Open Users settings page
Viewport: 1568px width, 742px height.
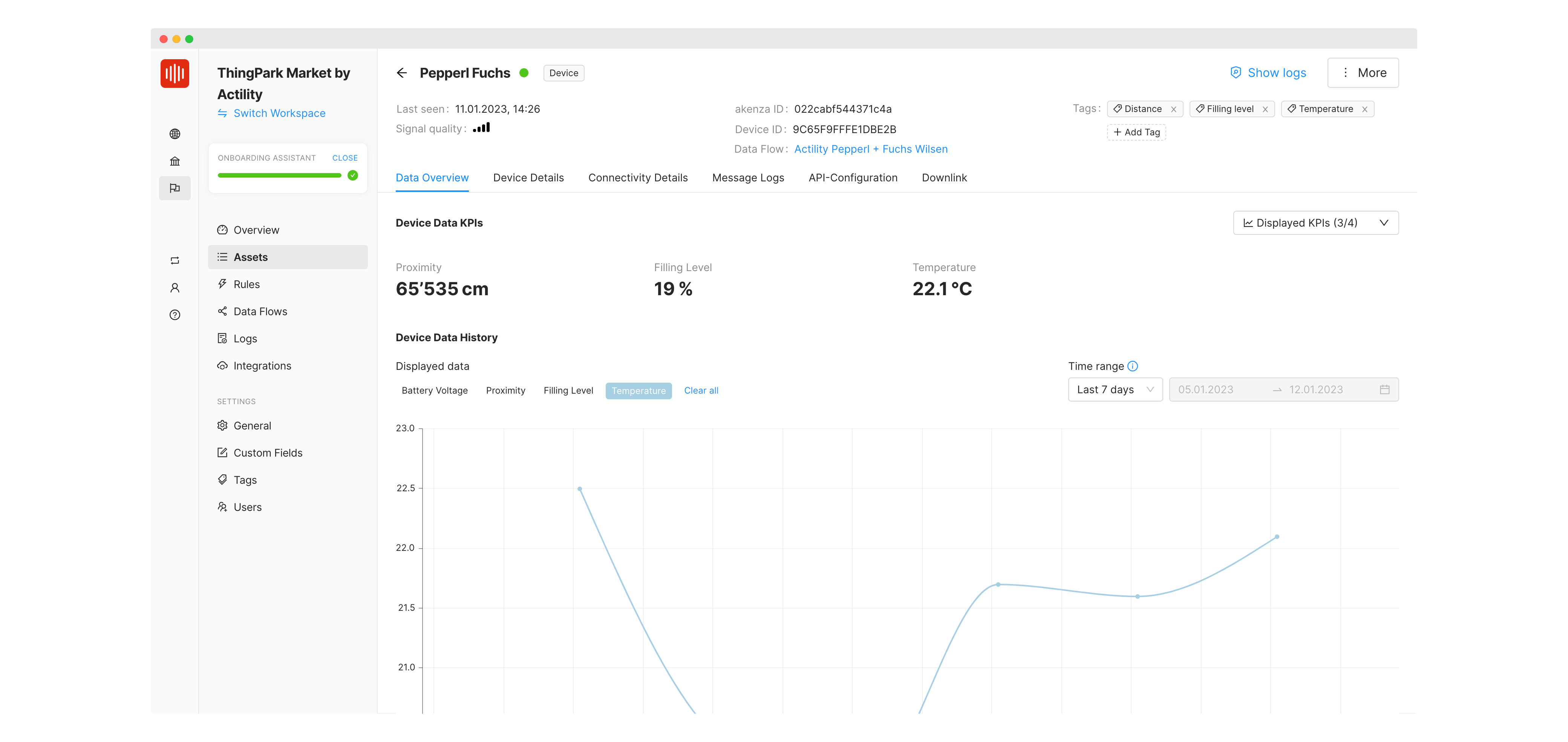tap(288, 507)
